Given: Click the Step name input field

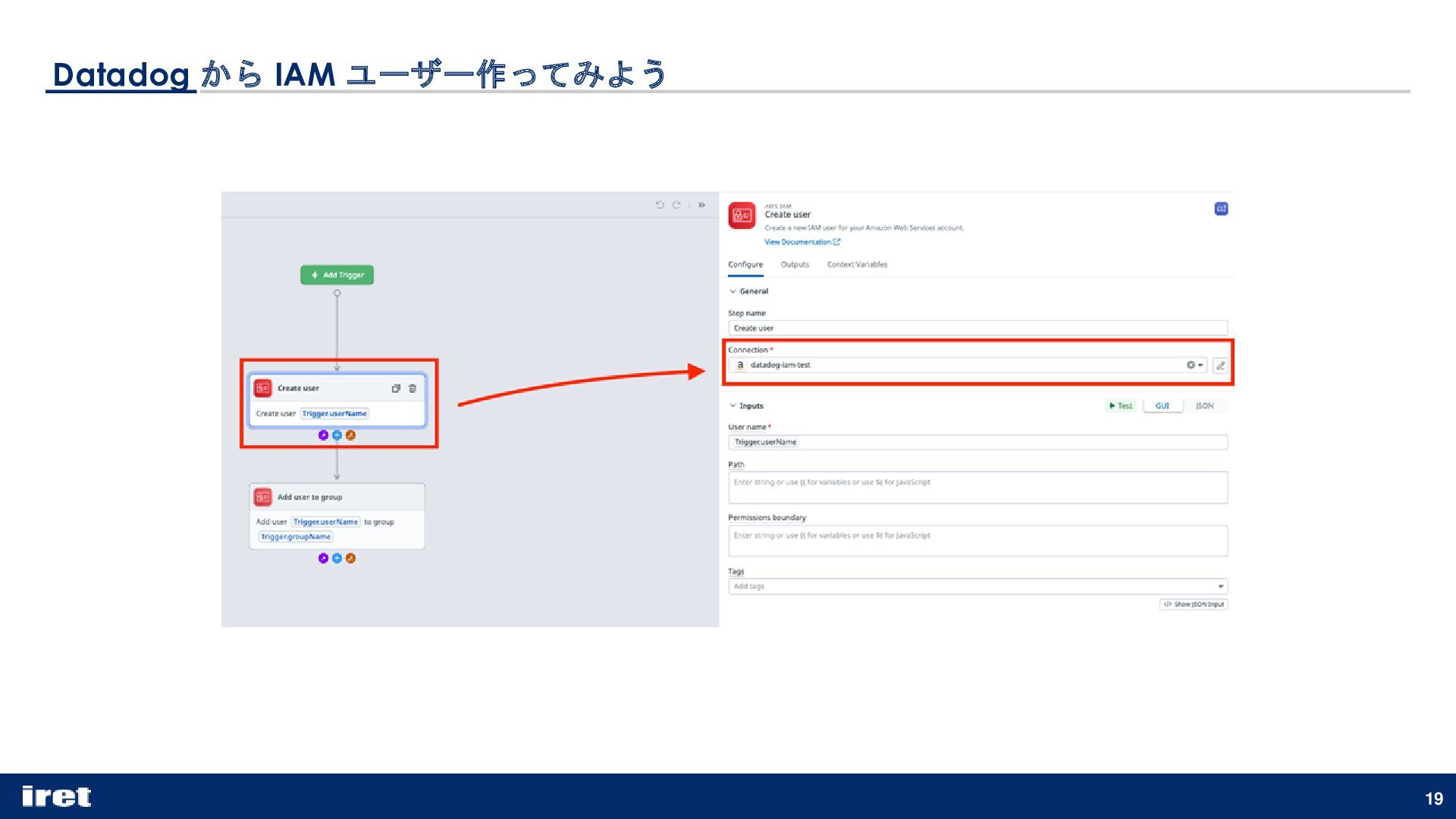Looking at the screenshot, I should click(977, 328).
